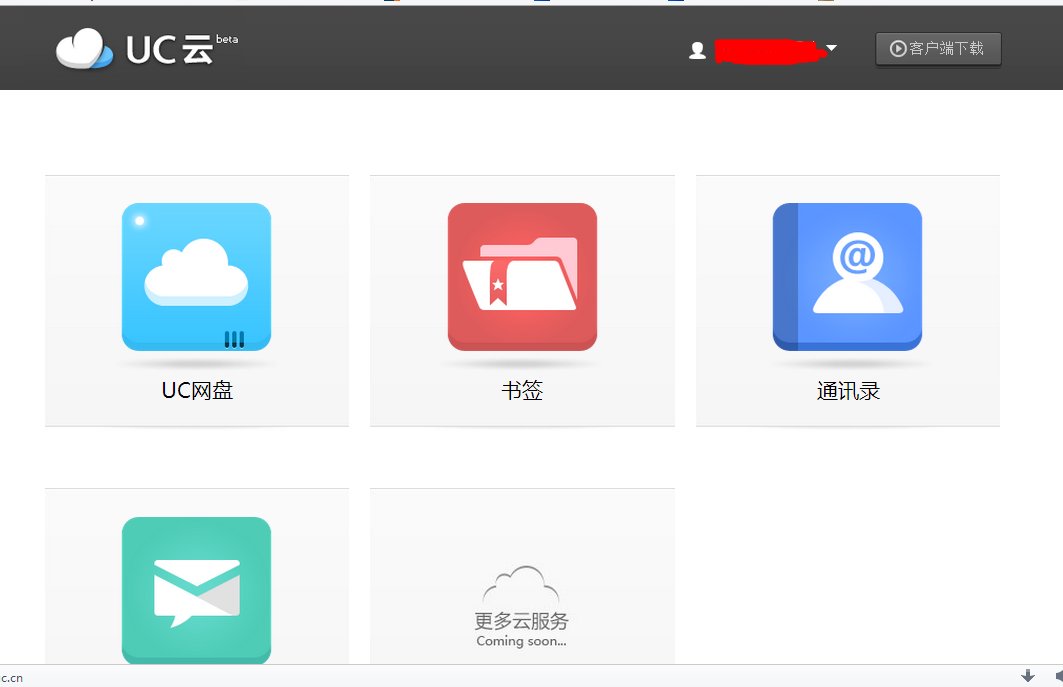Click the 客户端下载 download button
Viewport: 1063px width, 687px height.
coord(938,48)
